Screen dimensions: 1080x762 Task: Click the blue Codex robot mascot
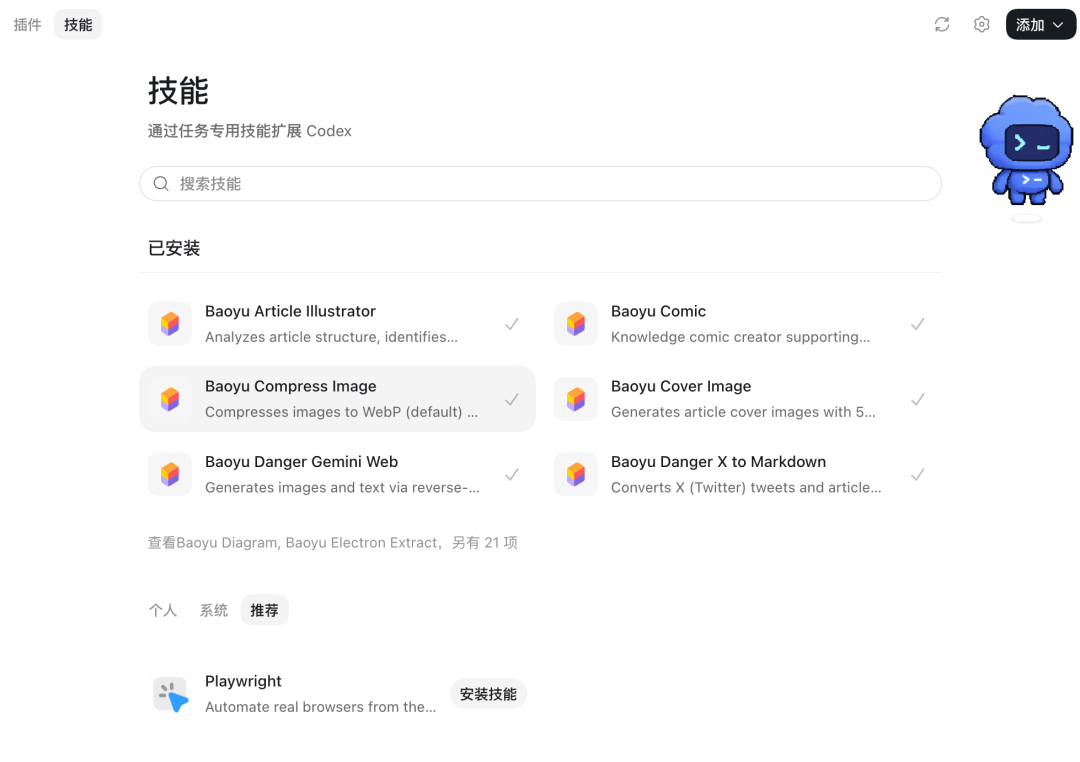[x=1026, y=150]
